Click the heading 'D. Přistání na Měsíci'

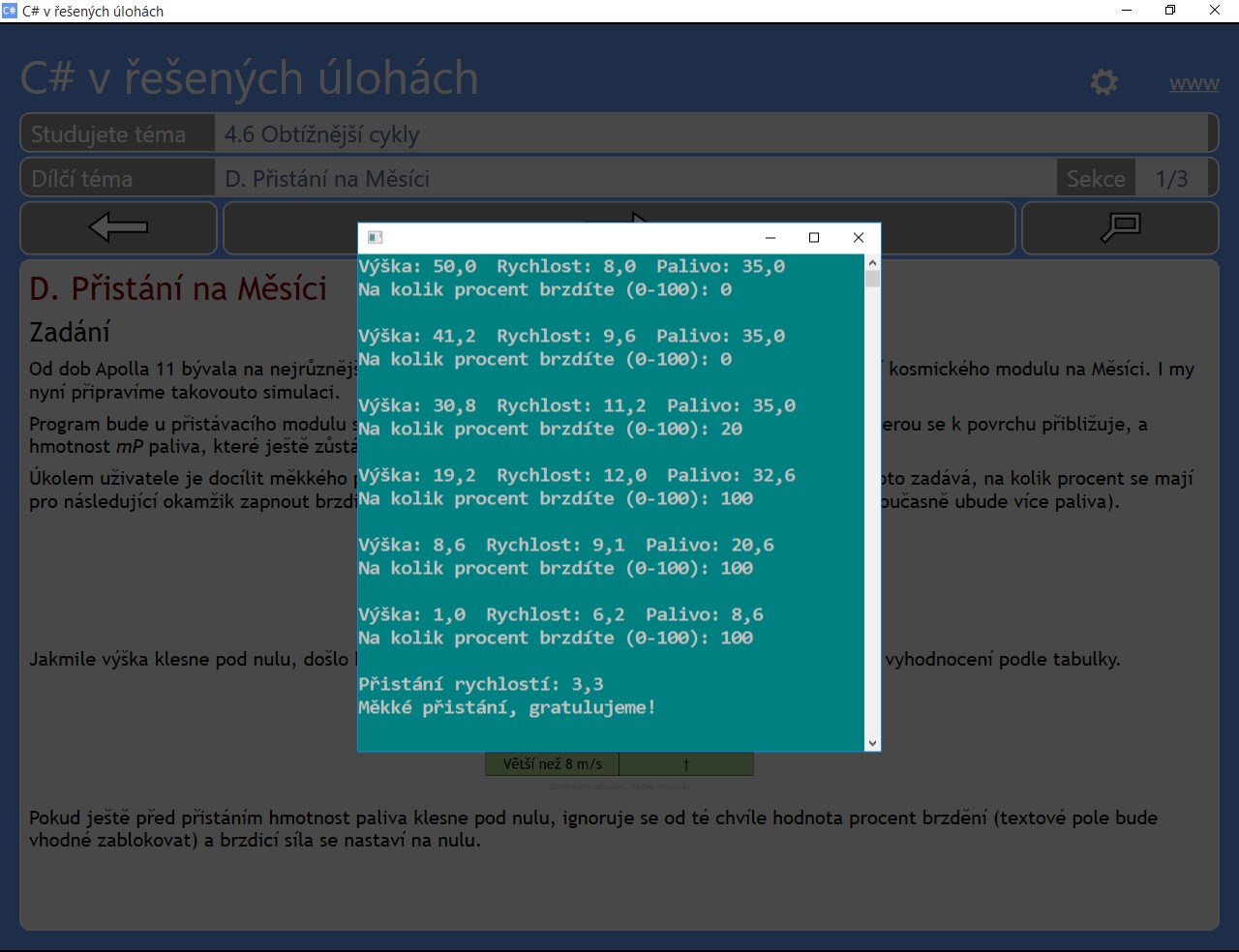click(178, 288)
